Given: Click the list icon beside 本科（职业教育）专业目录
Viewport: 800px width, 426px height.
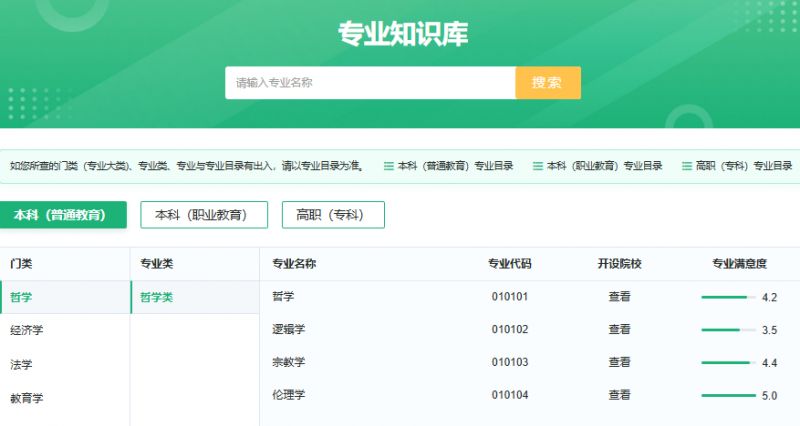Looking at the screenshot, I should click(538, 166).
